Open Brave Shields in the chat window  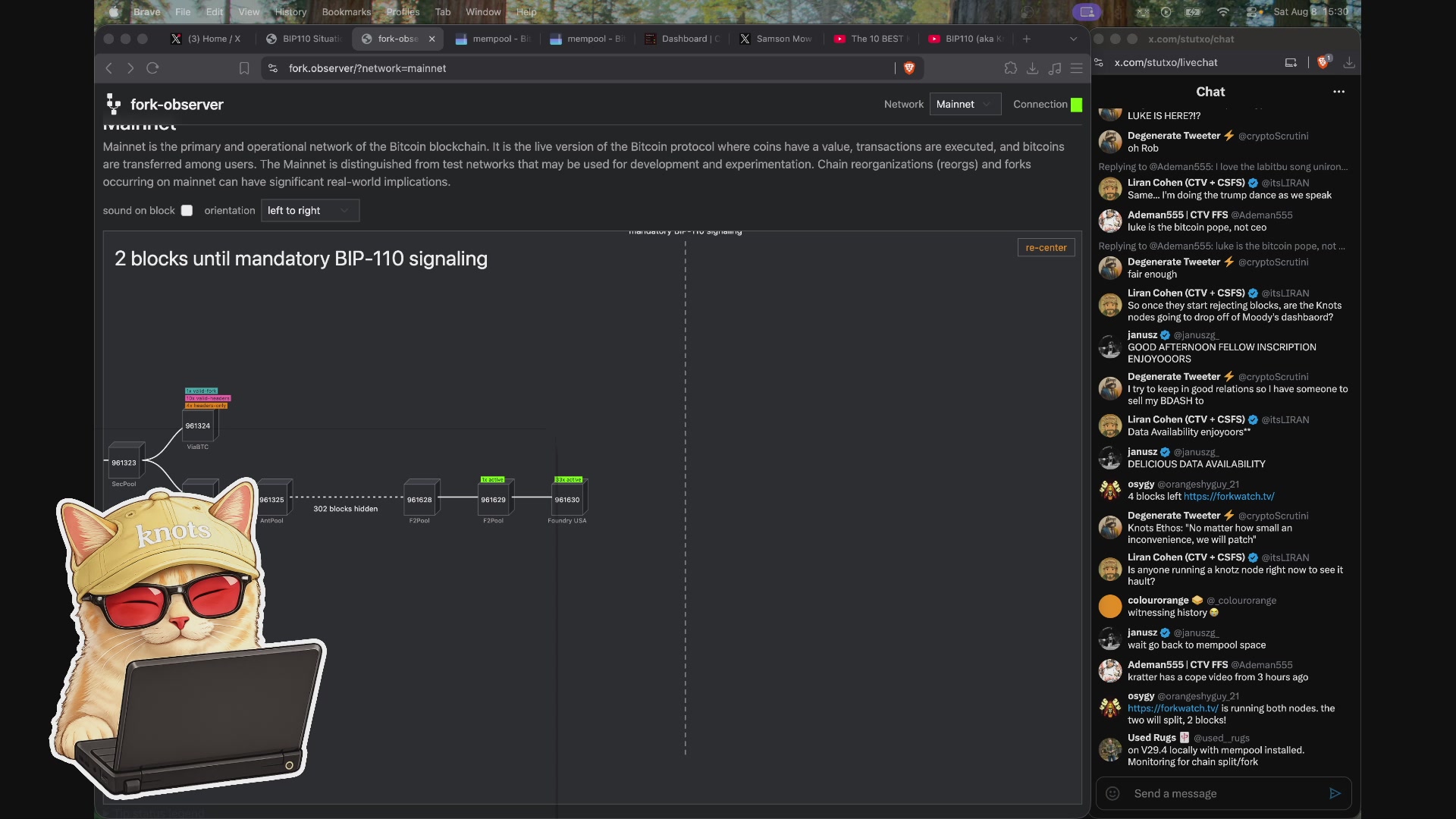(1323, 62)
